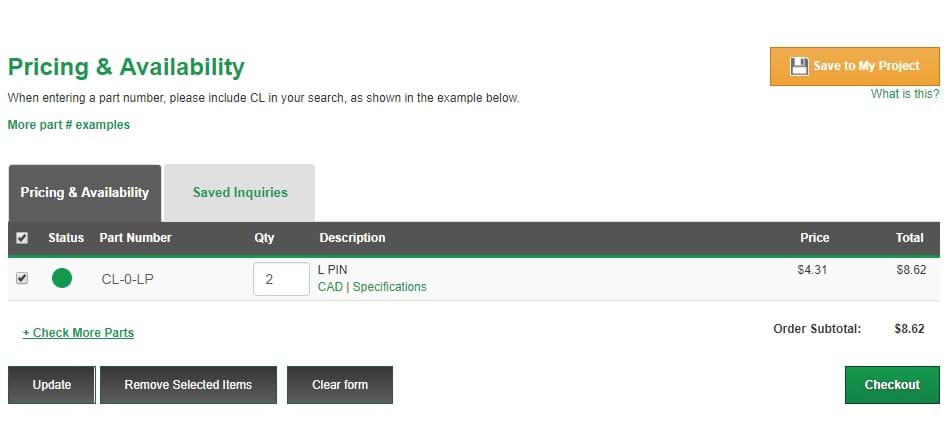Click the Price column header
Screen dimensions: 949x425
815,238
